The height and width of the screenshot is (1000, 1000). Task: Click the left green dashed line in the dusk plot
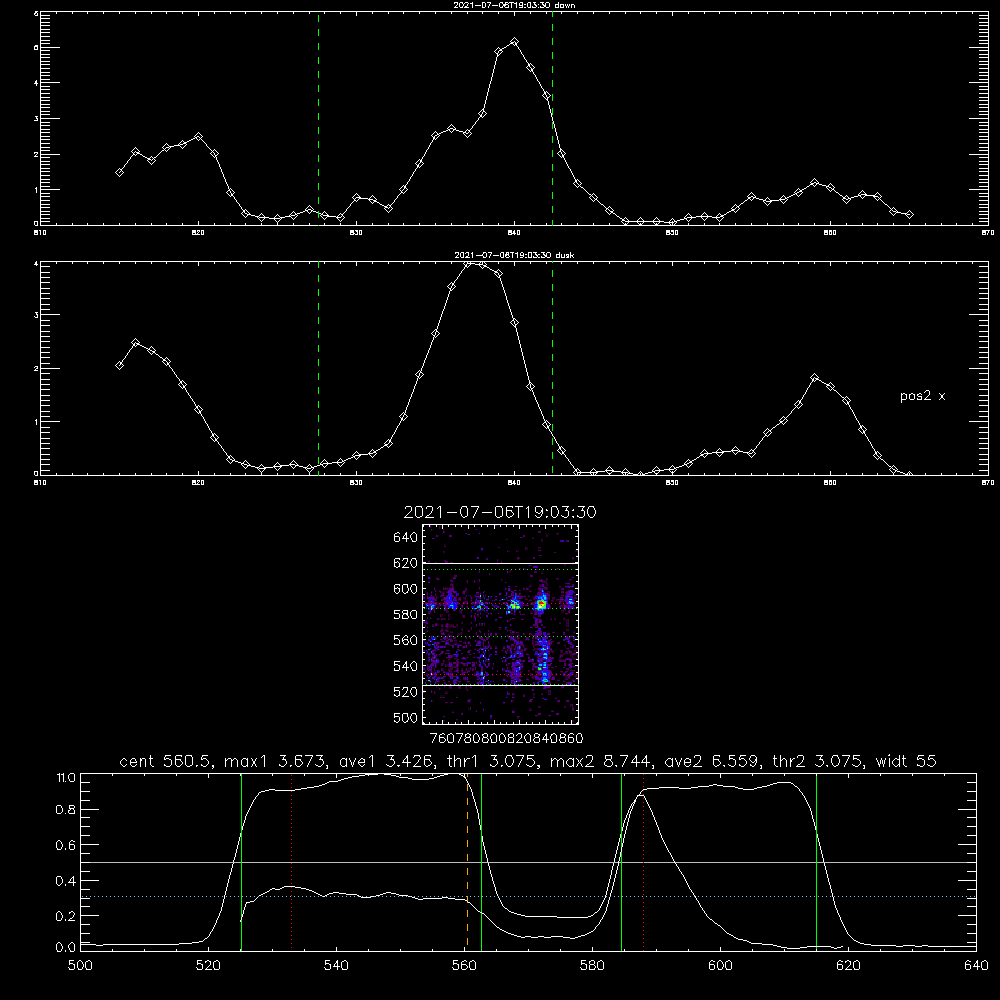pyautogui.click(x=318, y=368)
